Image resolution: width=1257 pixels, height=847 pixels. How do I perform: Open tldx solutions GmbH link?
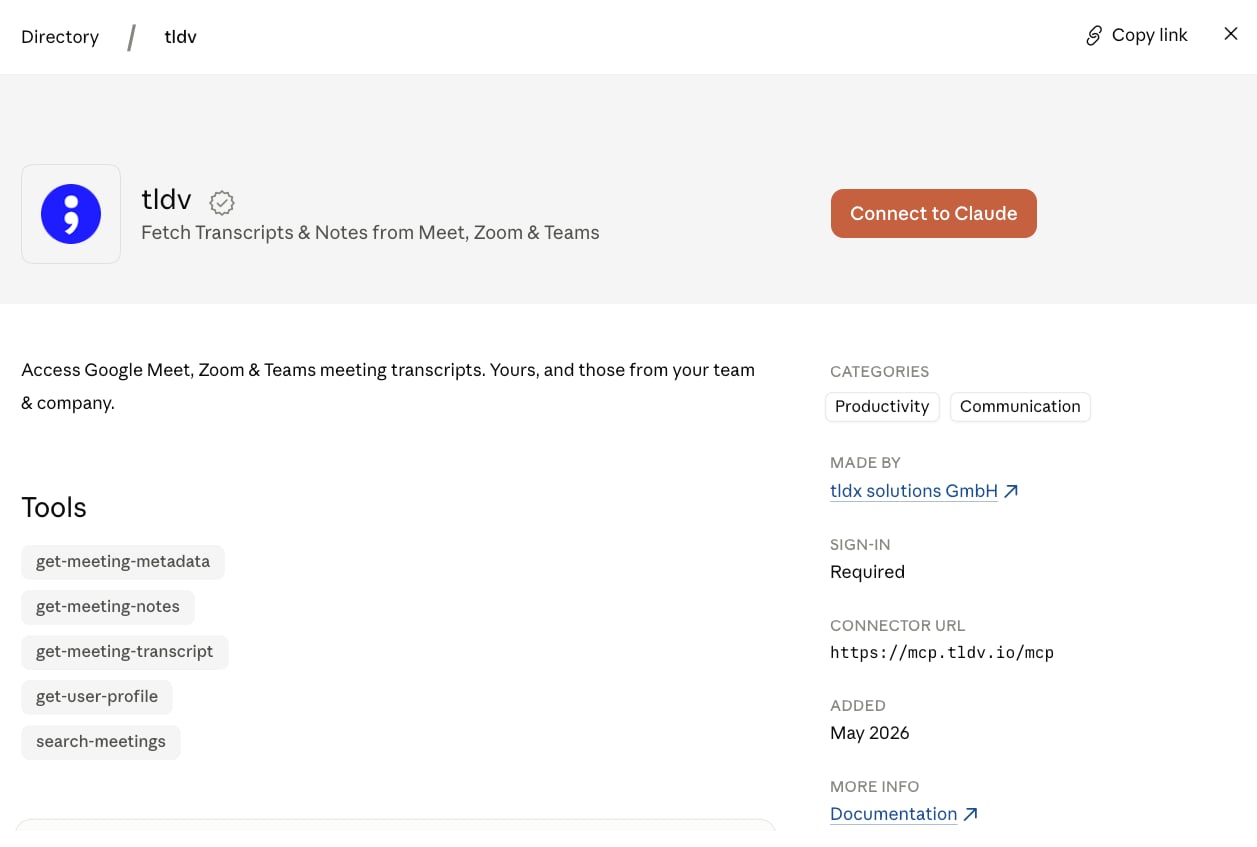914,491
